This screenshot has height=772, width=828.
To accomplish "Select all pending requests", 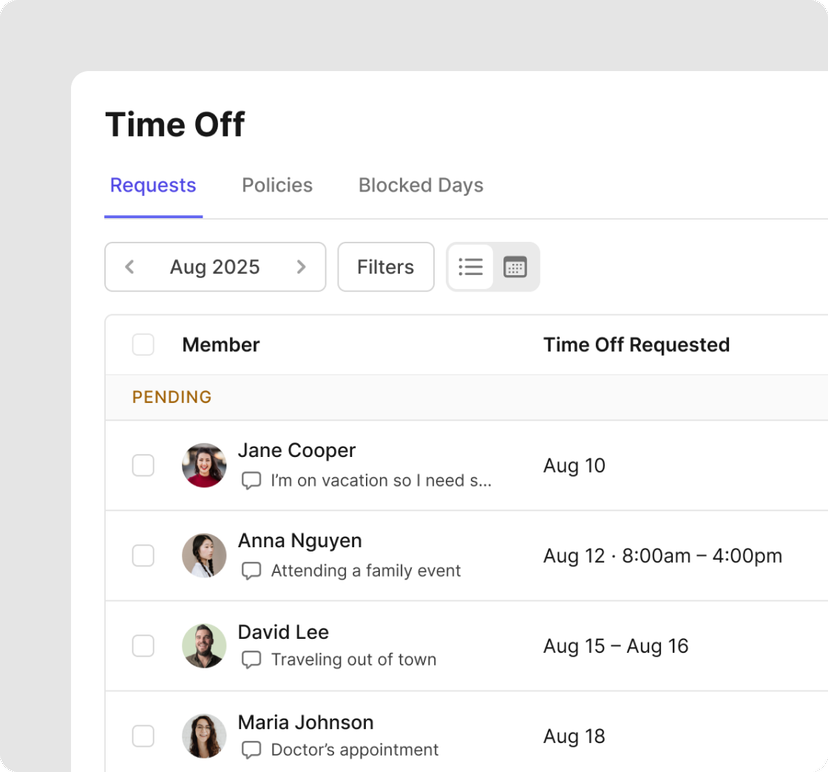I will click(143, 344).
